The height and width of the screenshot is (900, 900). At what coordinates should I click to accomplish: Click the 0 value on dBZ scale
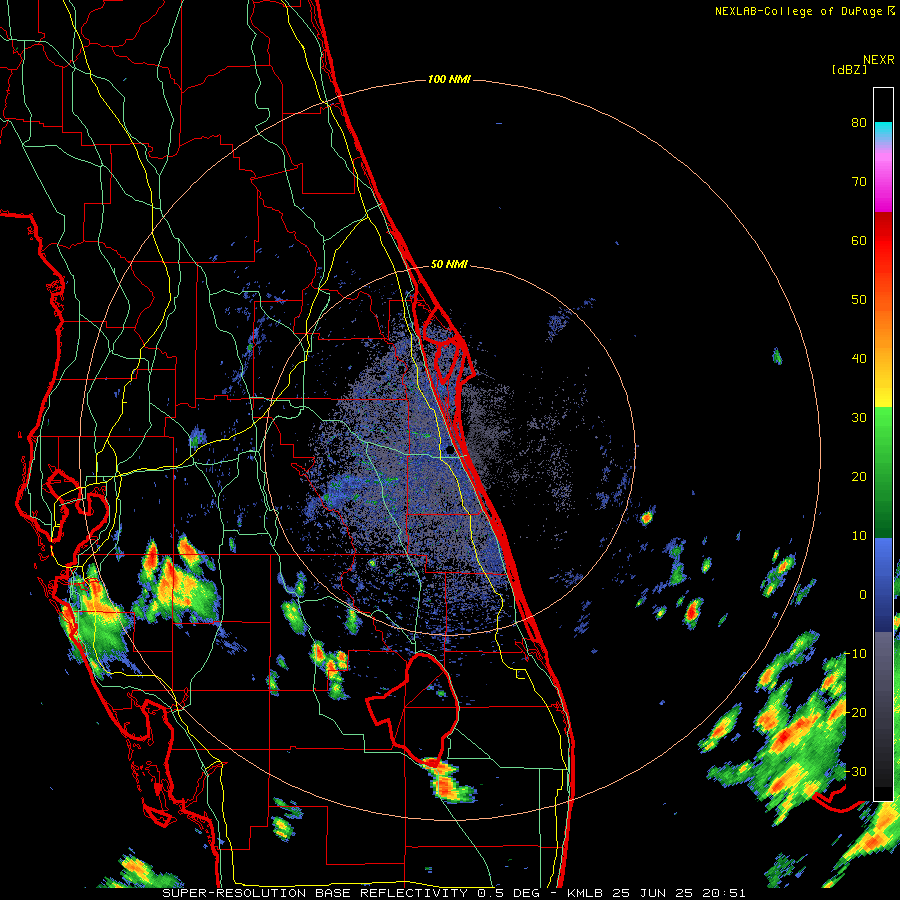863,595
